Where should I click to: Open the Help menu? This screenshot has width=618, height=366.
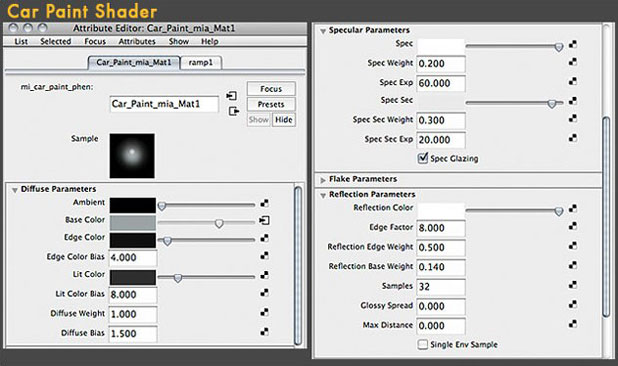210,41
